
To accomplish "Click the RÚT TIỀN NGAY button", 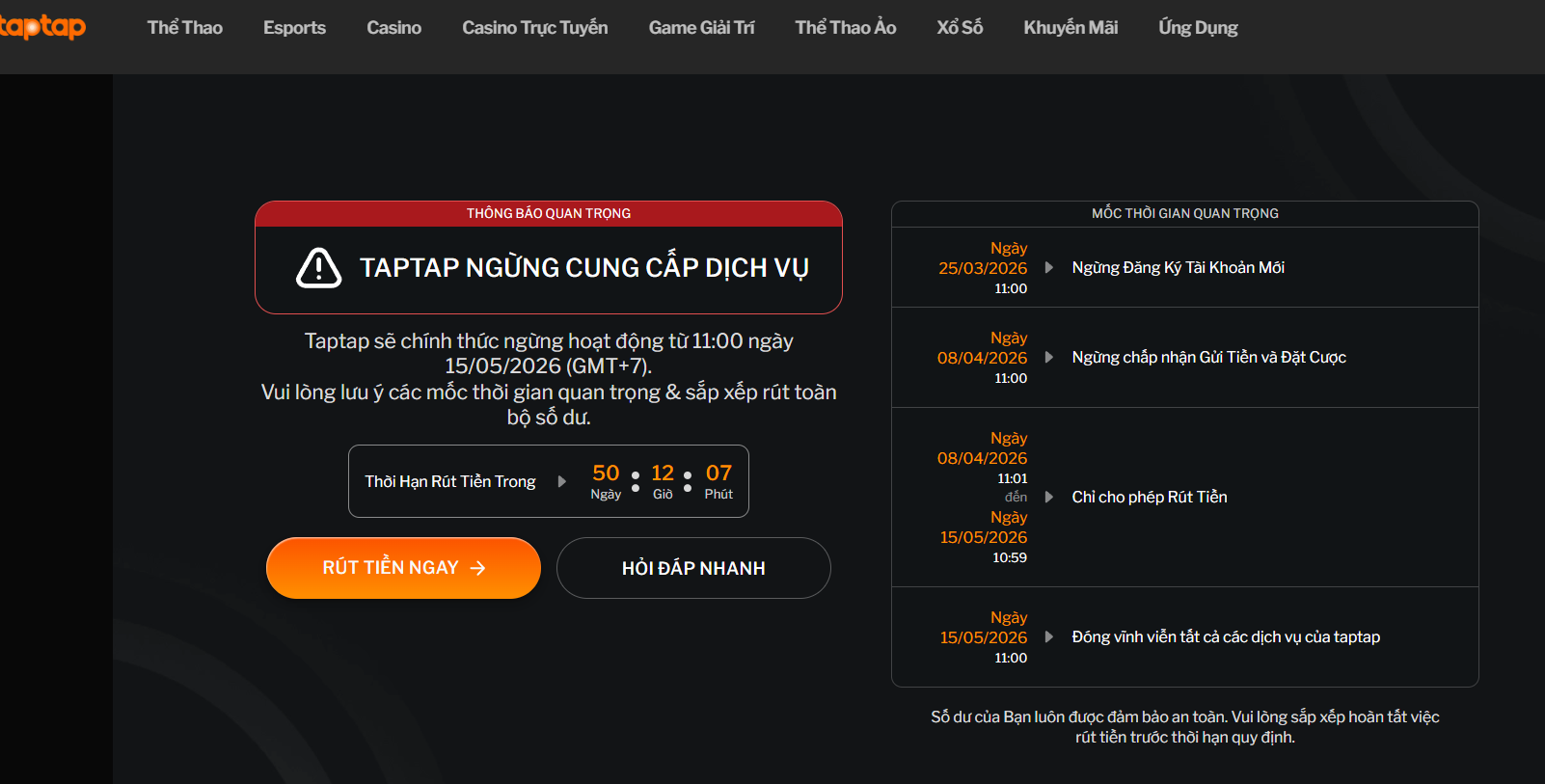I will 403,568.
